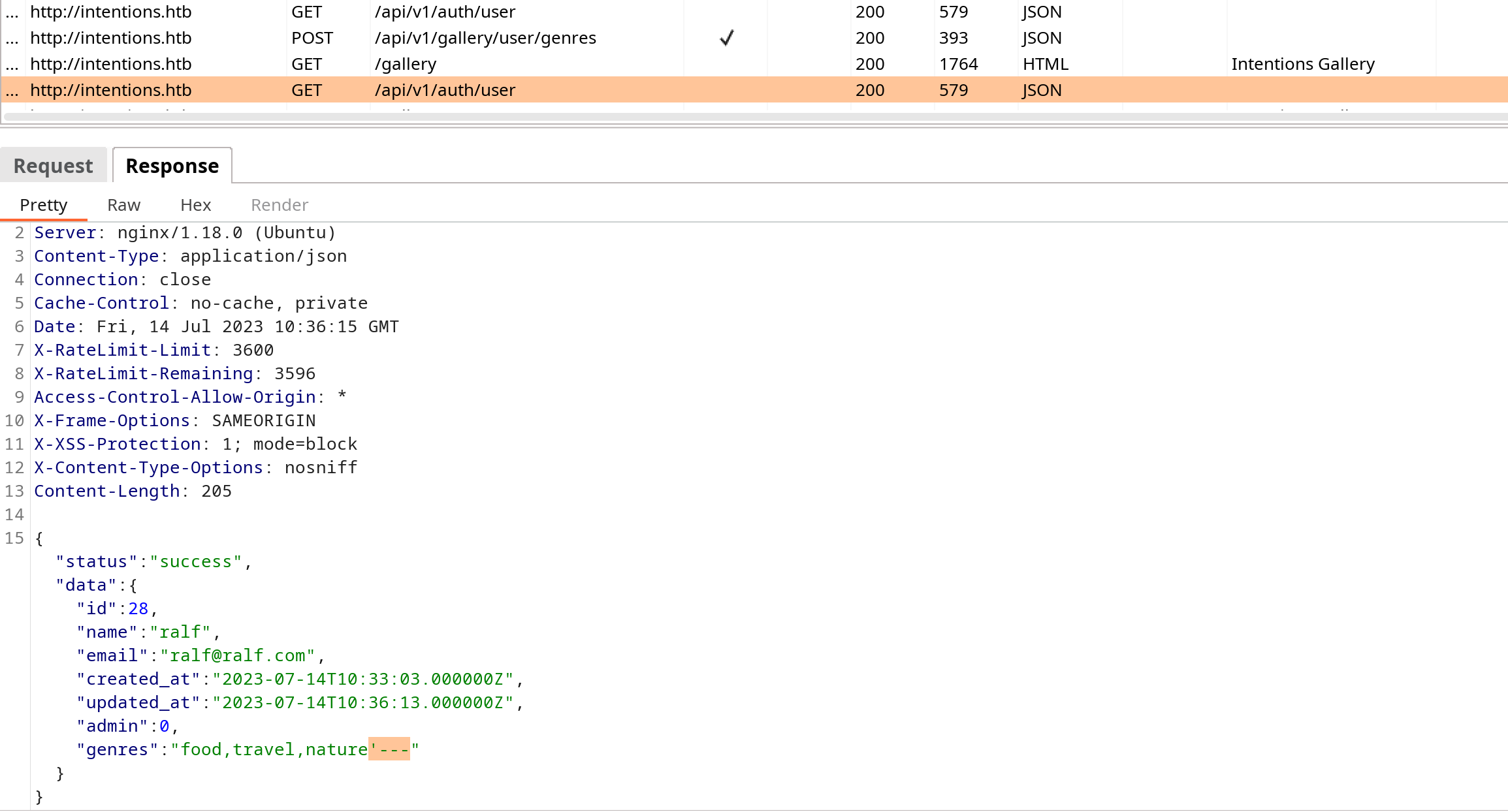Click the Access-Control-Allow-Origin header
Image resolution: width=1508 pixels, height=812 pixels.
(191, 398)
